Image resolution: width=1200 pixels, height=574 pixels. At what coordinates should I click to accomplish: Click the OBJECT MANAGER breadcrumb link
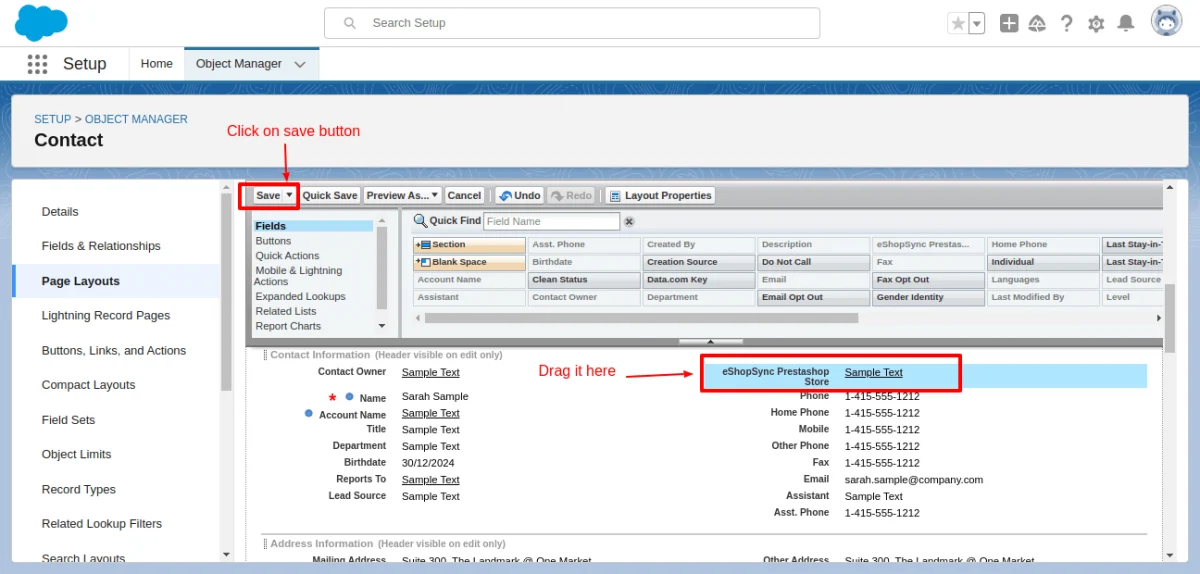[136, 119]
